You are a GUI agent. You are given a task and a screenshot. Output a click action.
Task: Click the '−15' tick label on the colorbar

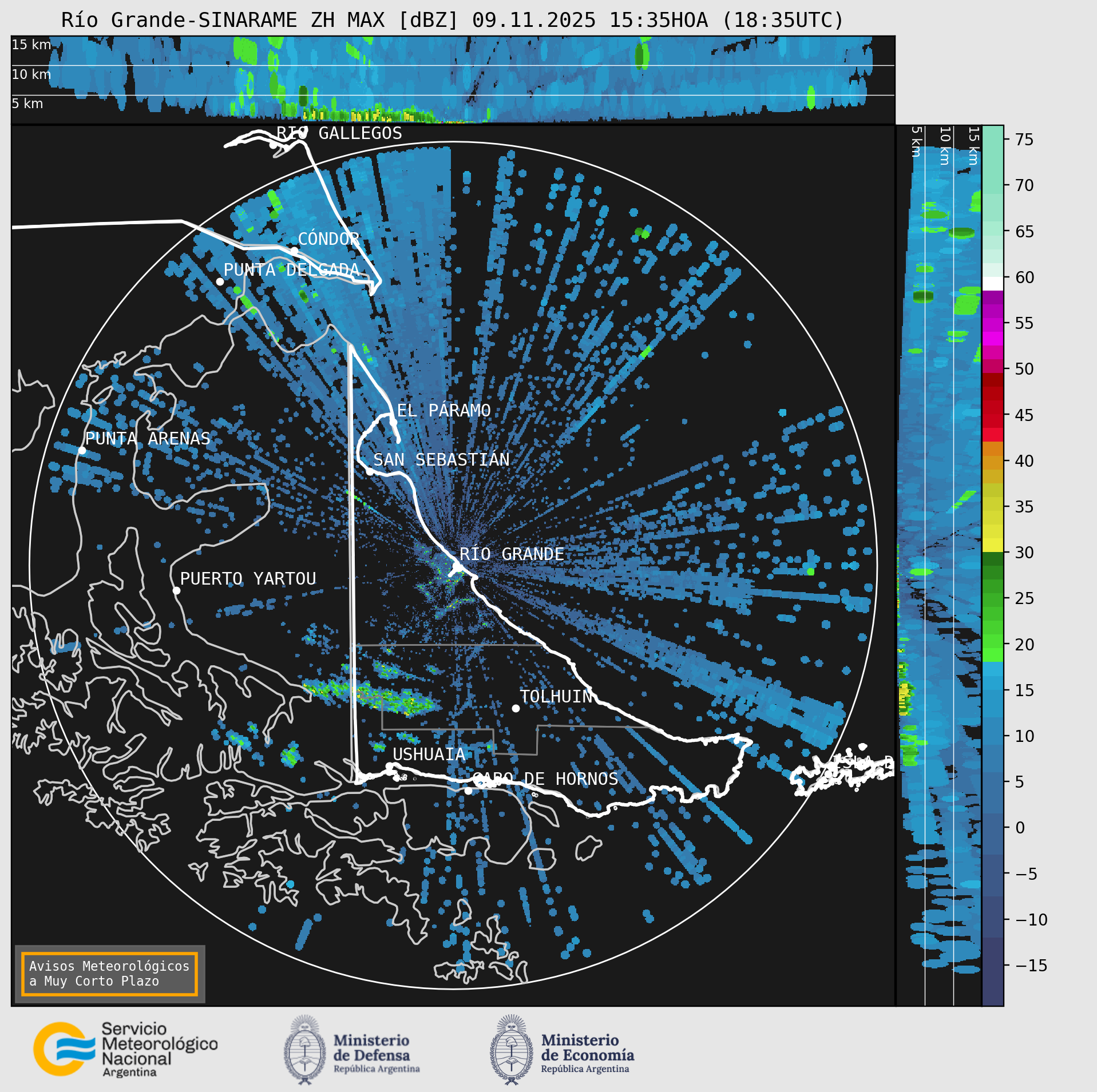1031,966
